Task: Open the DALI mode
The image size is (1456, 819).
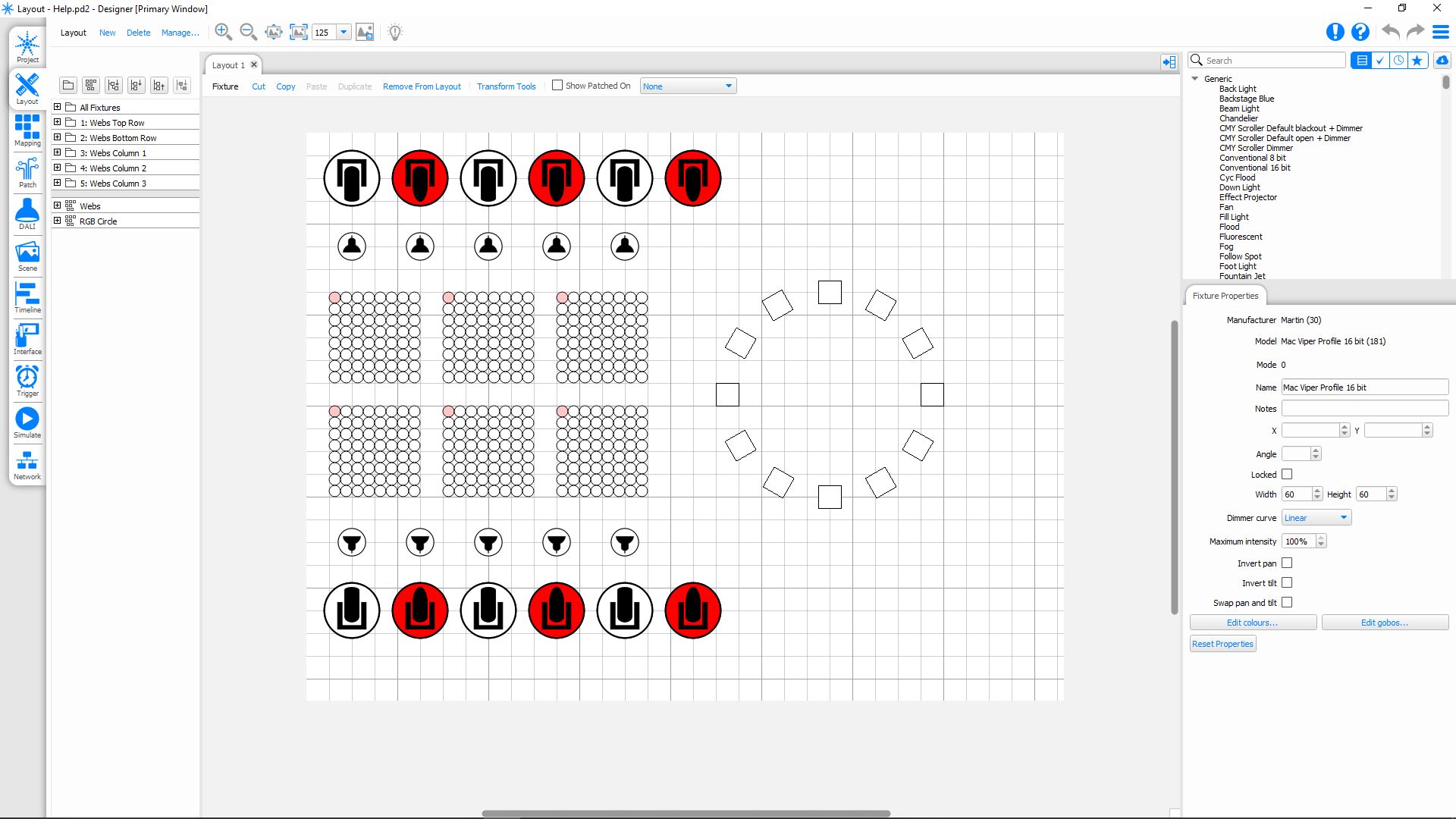Action: coord(27,213)
